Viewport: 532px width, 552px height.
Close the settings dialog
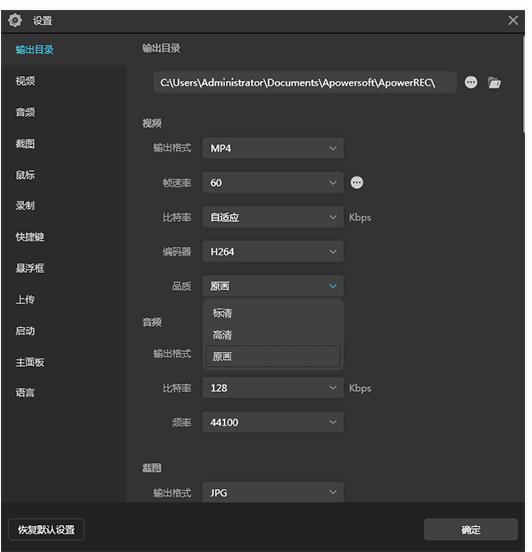[x=513, y=20]
